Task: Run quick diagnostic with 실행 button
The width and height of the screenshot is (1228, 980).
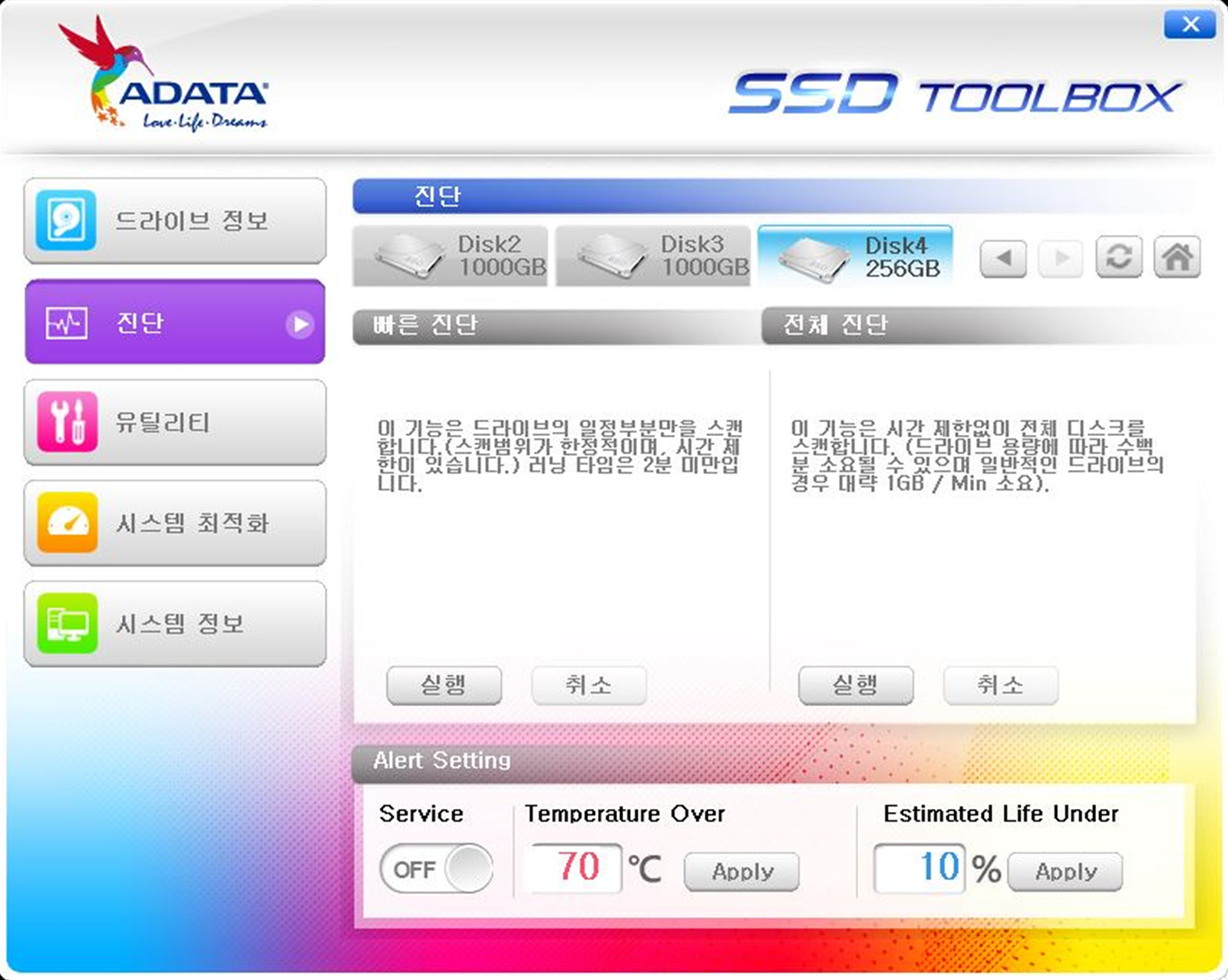Action: point(444,686)
